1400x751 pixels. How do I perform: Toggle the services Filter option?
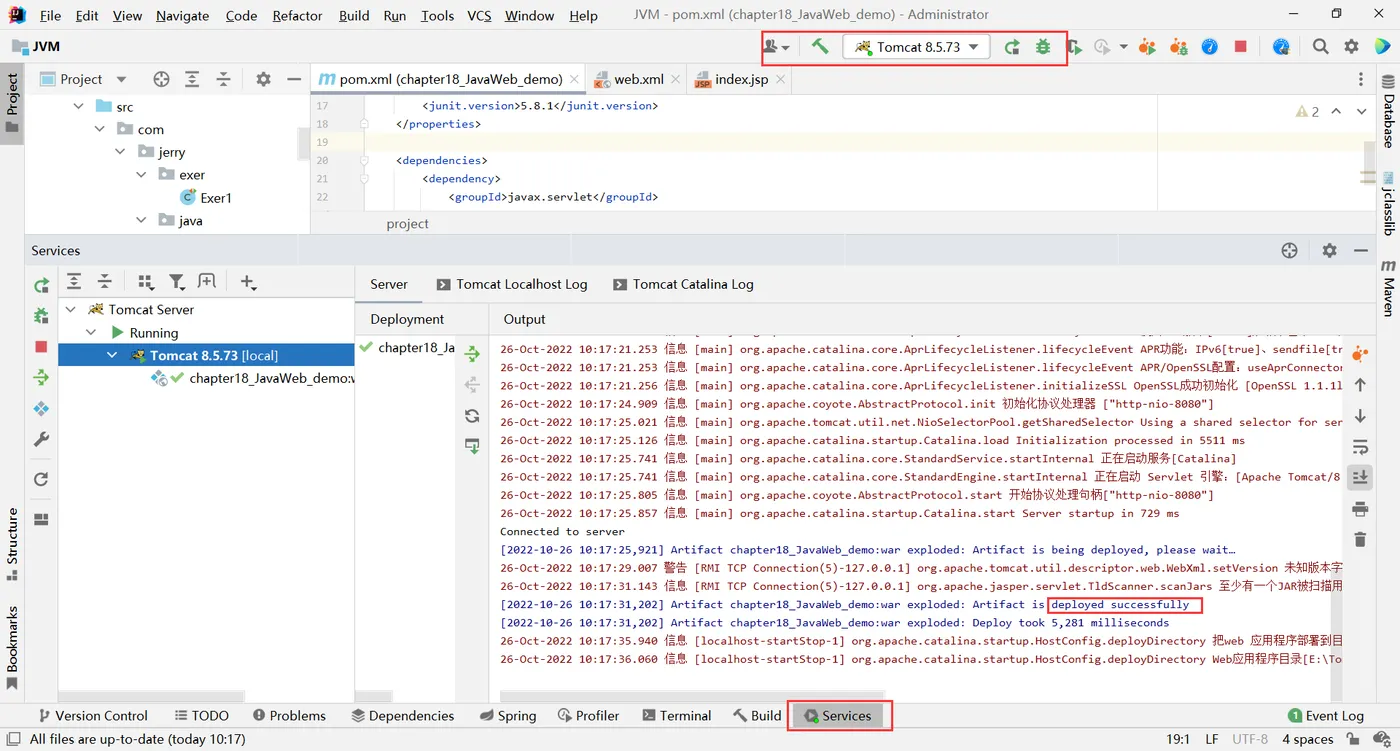pos(177,282)
